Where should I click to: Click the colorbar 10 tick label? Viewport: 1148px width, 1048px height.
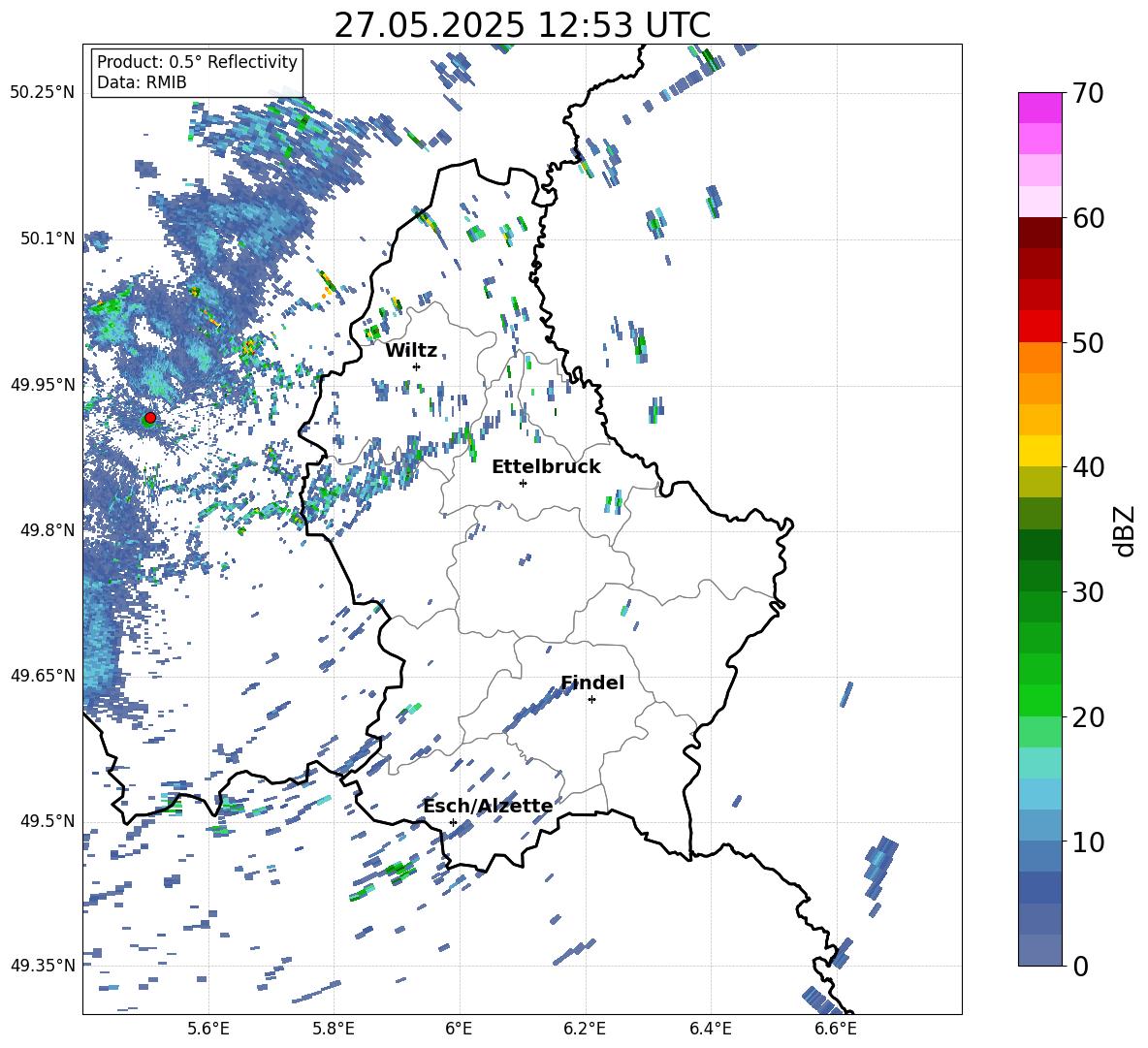click(x=1087, y=842)
